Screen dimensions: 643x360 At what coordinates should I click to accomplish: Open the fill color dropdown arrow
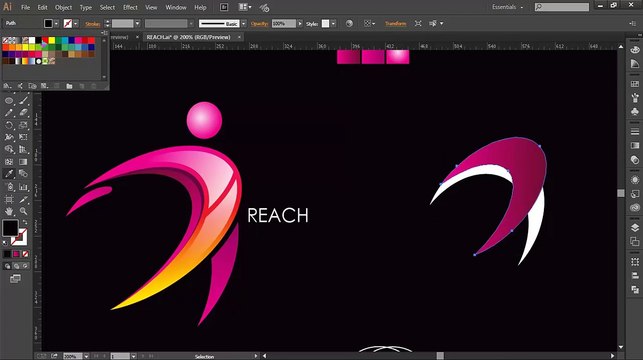56,23
